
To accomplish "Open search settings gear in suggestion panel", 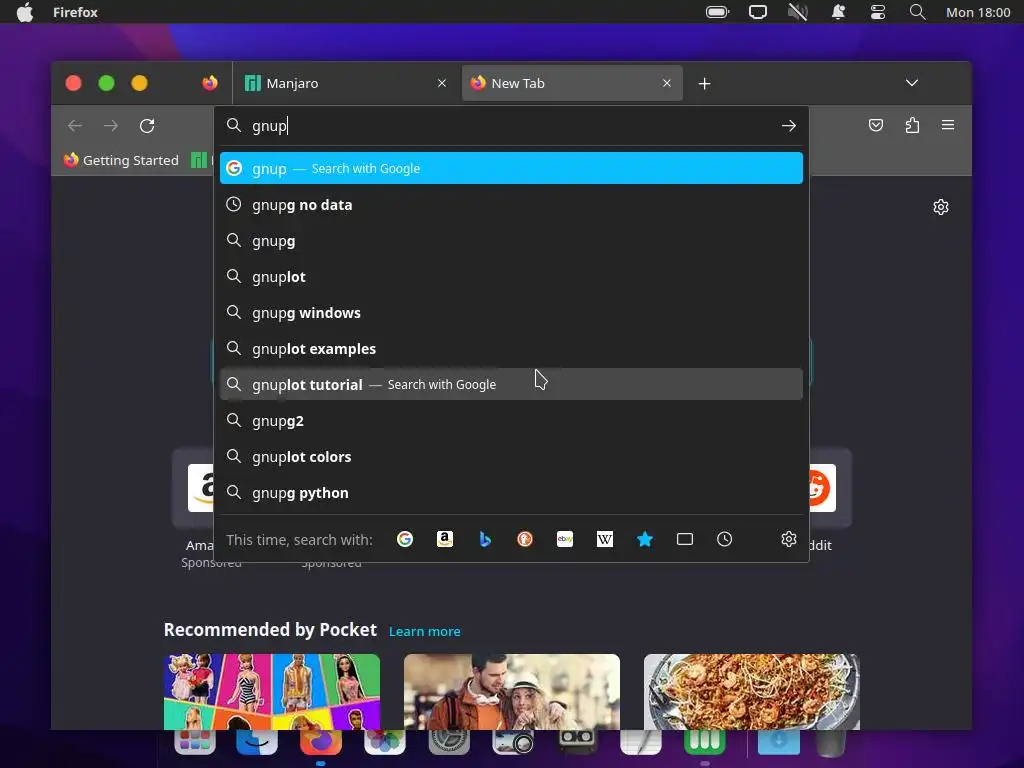I will (789, 539).
